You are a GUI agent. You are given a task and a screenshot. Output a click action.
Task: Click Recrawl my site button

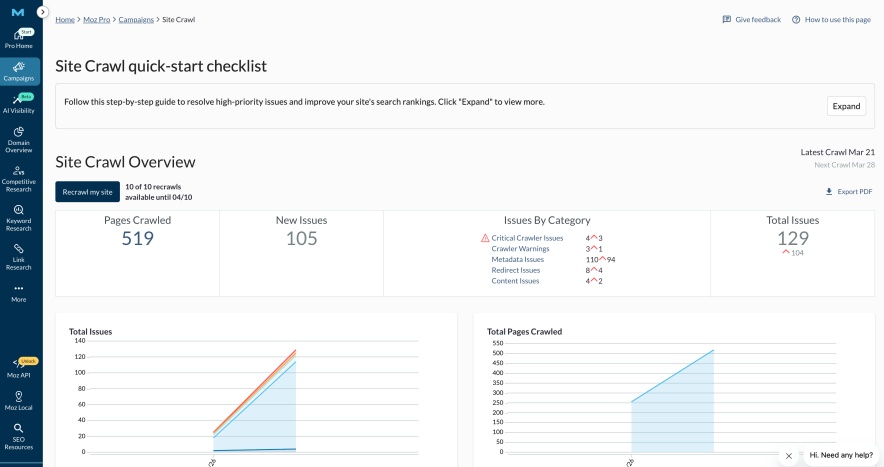tap(87, 192)
